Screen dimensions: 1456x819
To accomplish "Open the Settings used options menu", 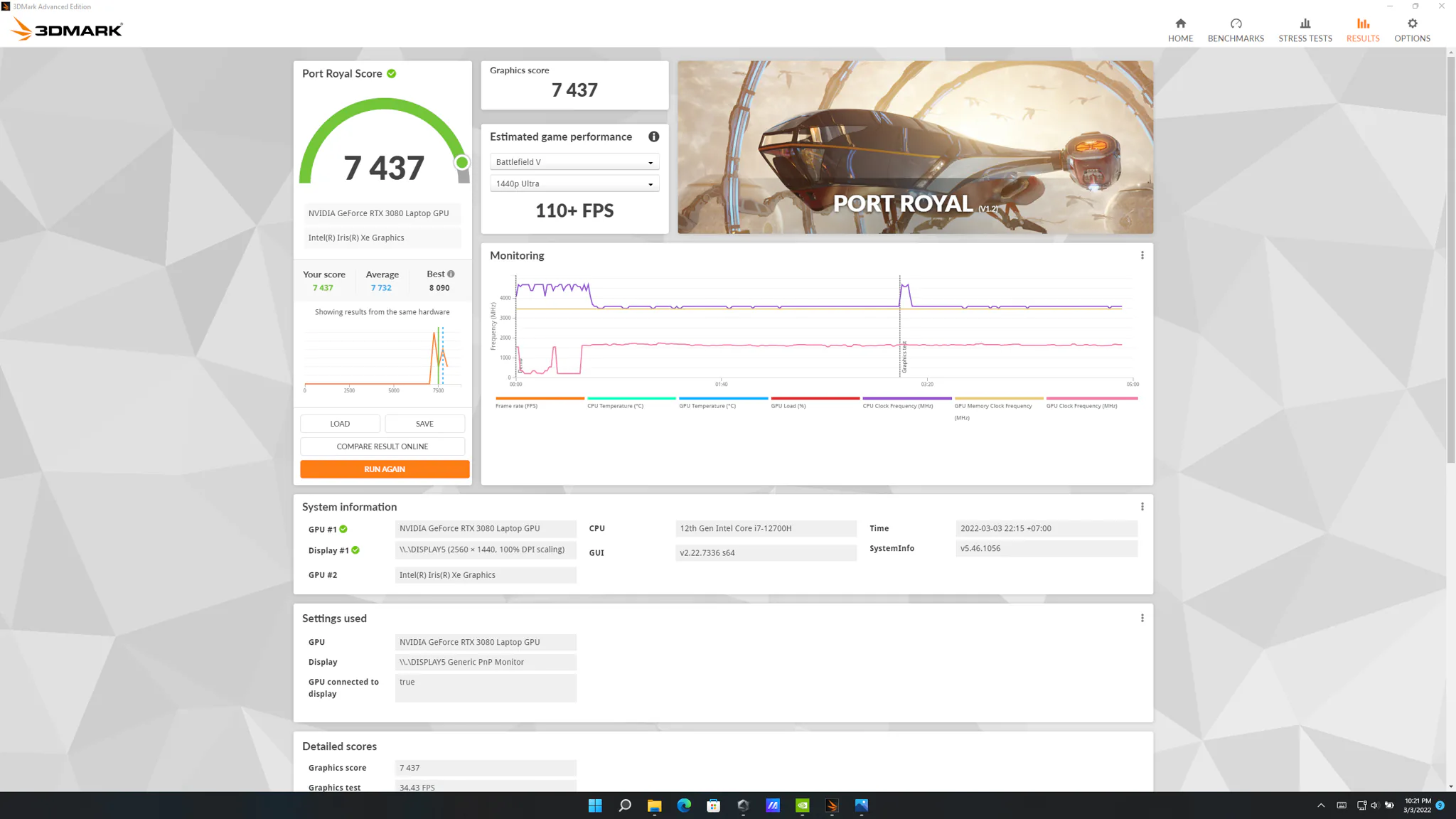I will (1142, 619).
